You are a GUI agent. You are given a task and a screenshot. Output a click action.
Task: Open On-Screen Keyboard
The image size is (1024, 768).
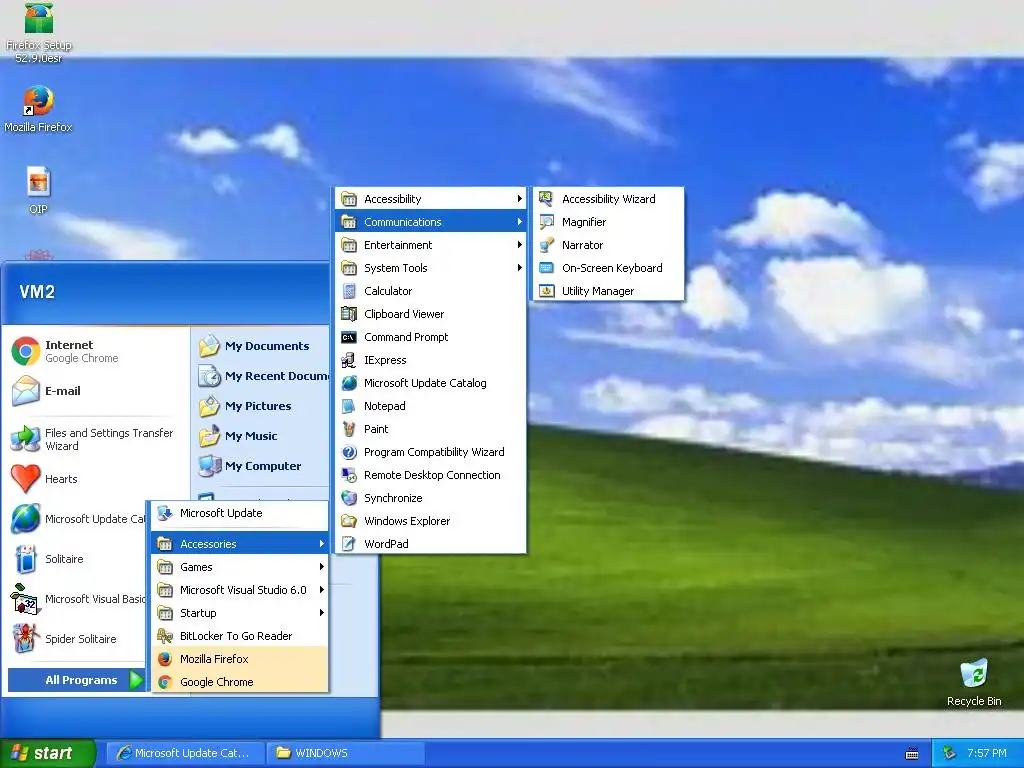click(609, 268)
